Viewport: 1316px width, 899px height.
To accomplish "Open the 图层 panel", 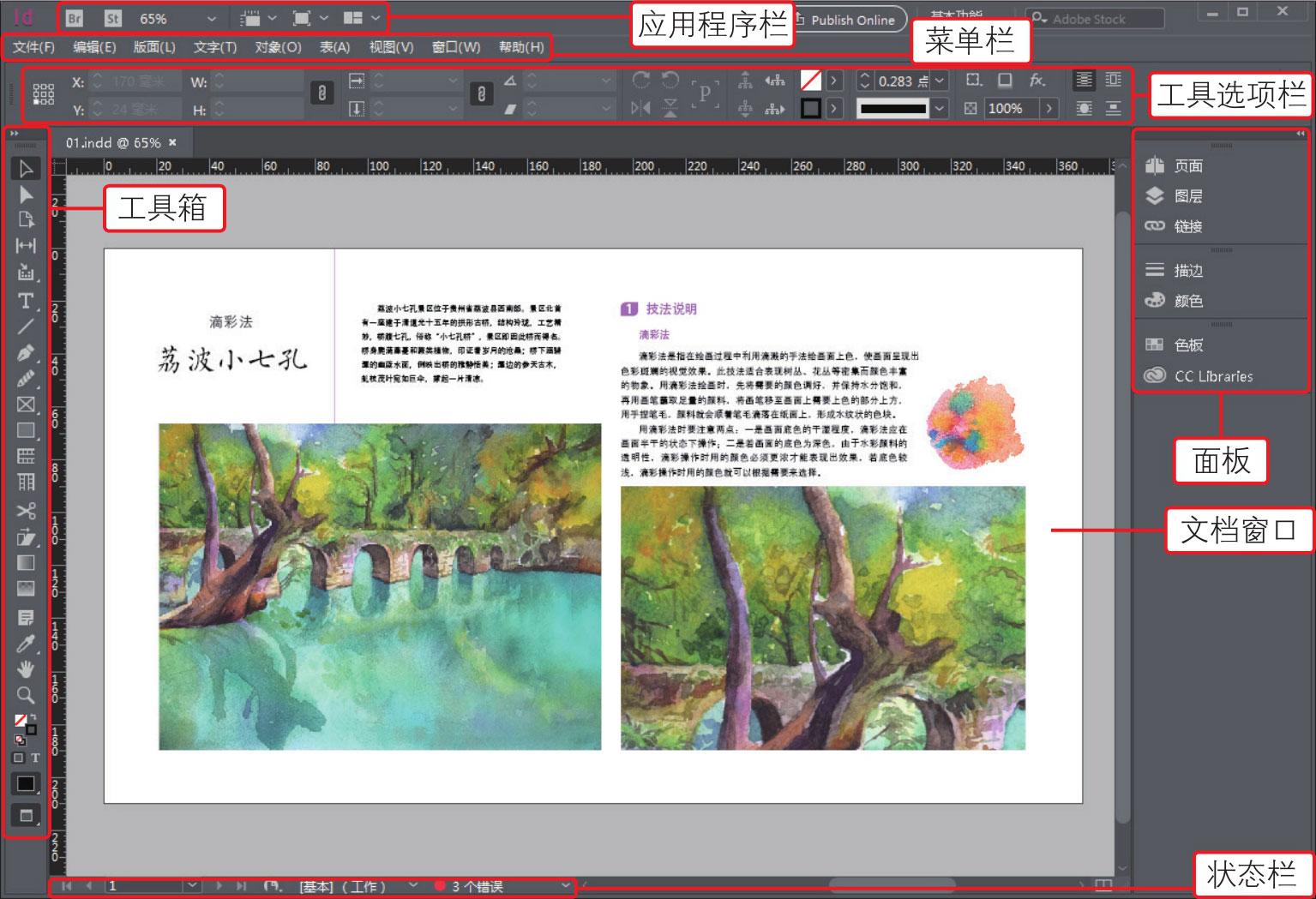I will [x=1187, y=196].
